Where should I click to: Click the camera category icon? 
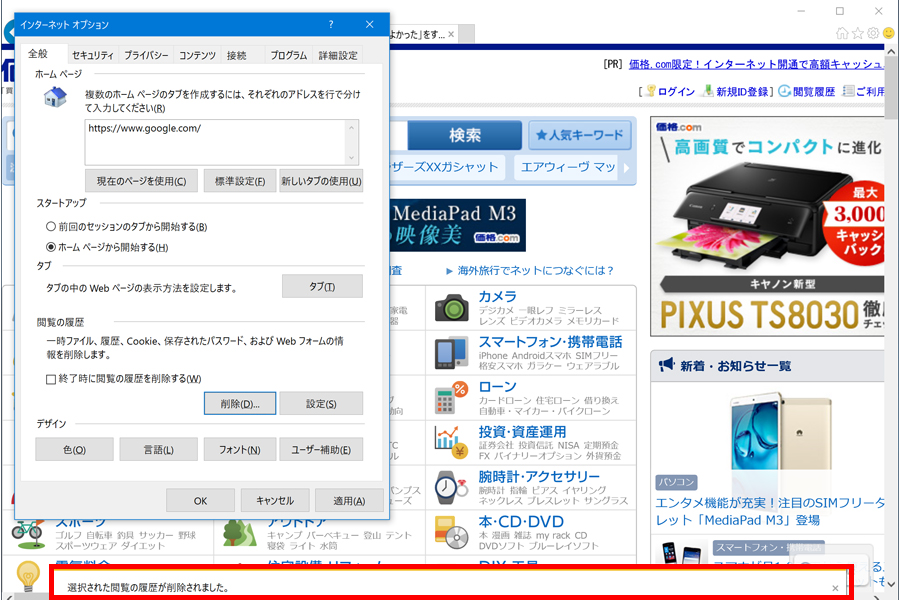452,307
